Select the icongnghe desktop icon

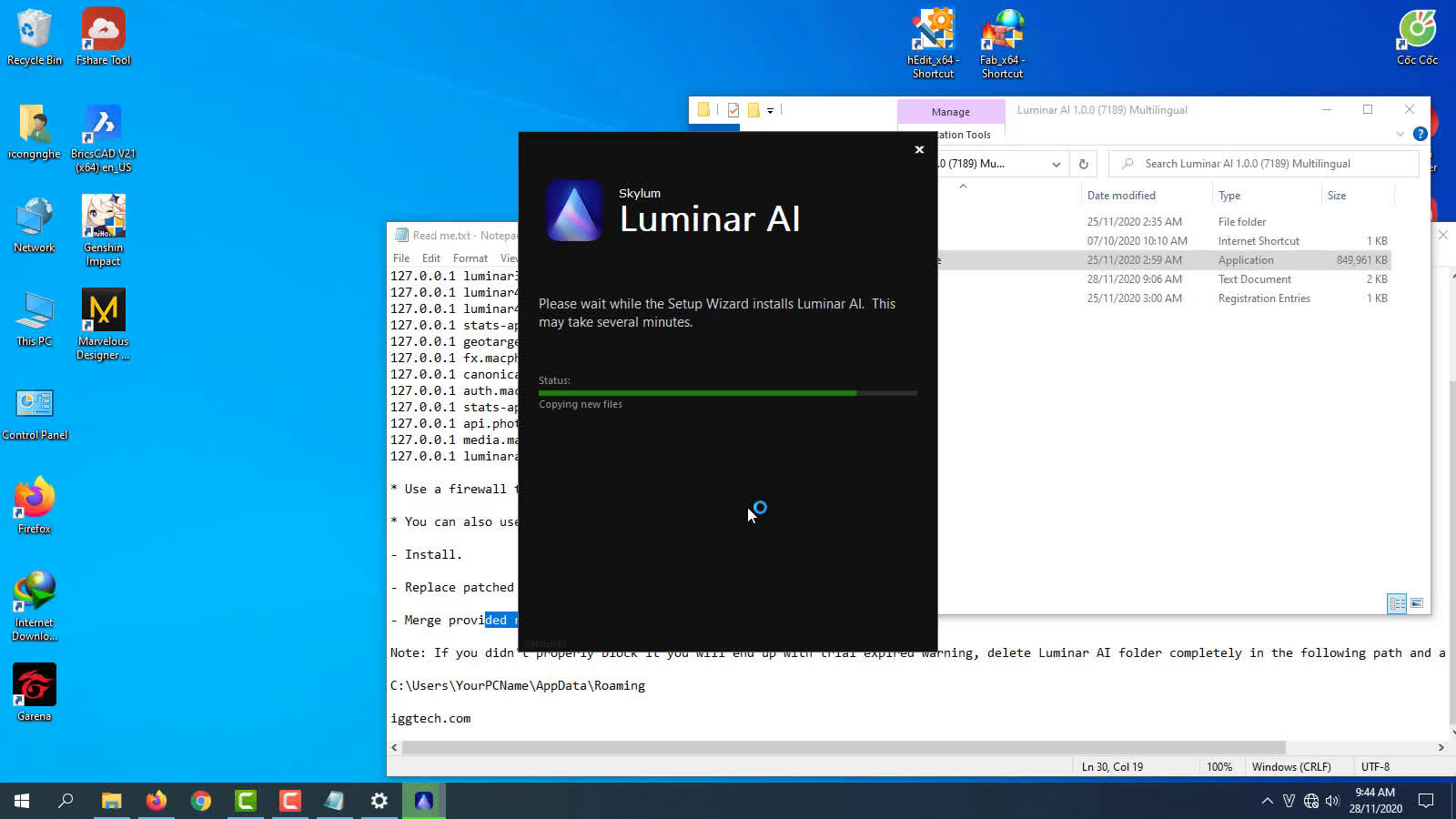(34, 132)
